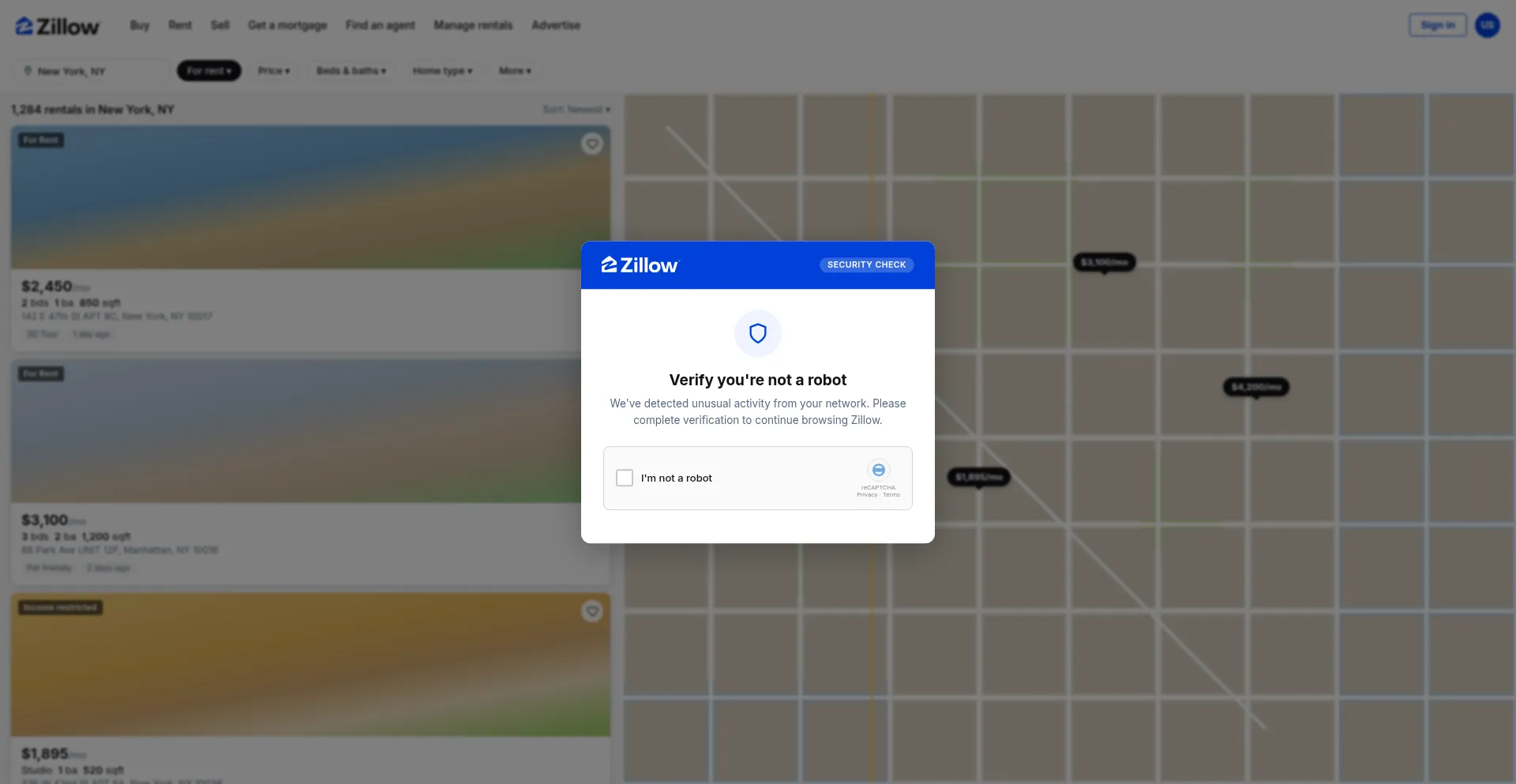Click the $1,895 listing price
1516x784 pixels.
point(45,753)
